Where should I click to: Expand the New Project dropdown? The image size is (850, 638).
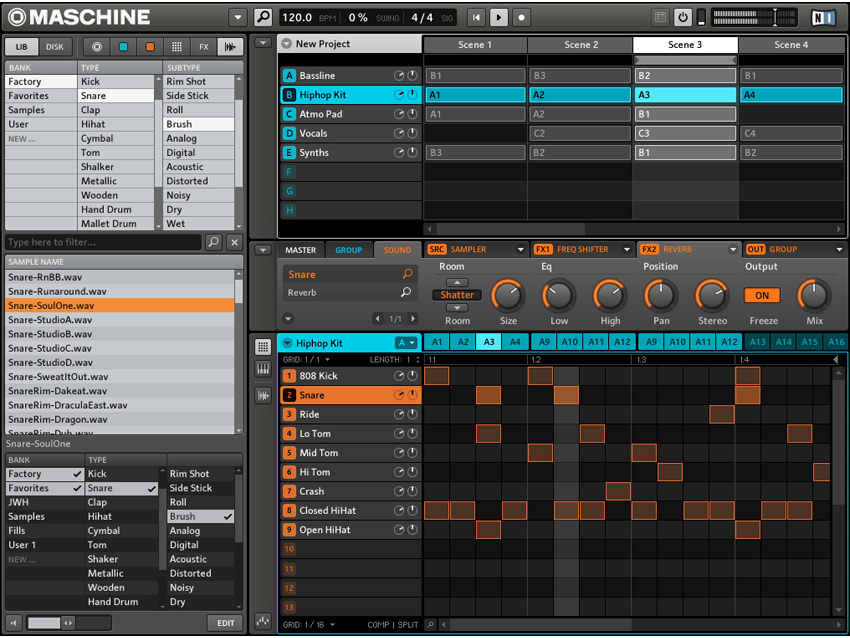pos(287,44)
